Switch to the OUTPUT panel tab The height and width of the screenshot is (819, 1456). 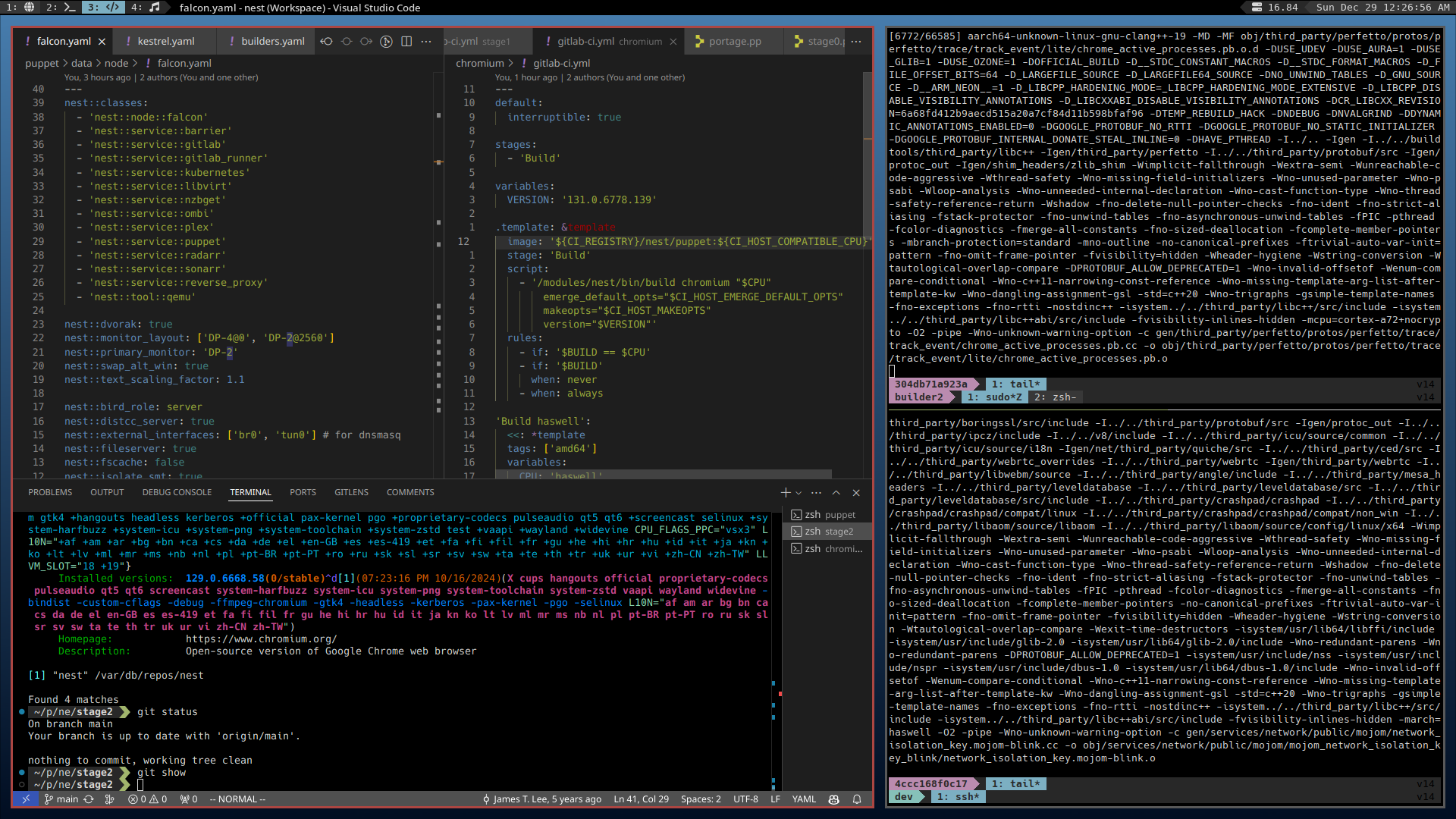tap(107, 493)
